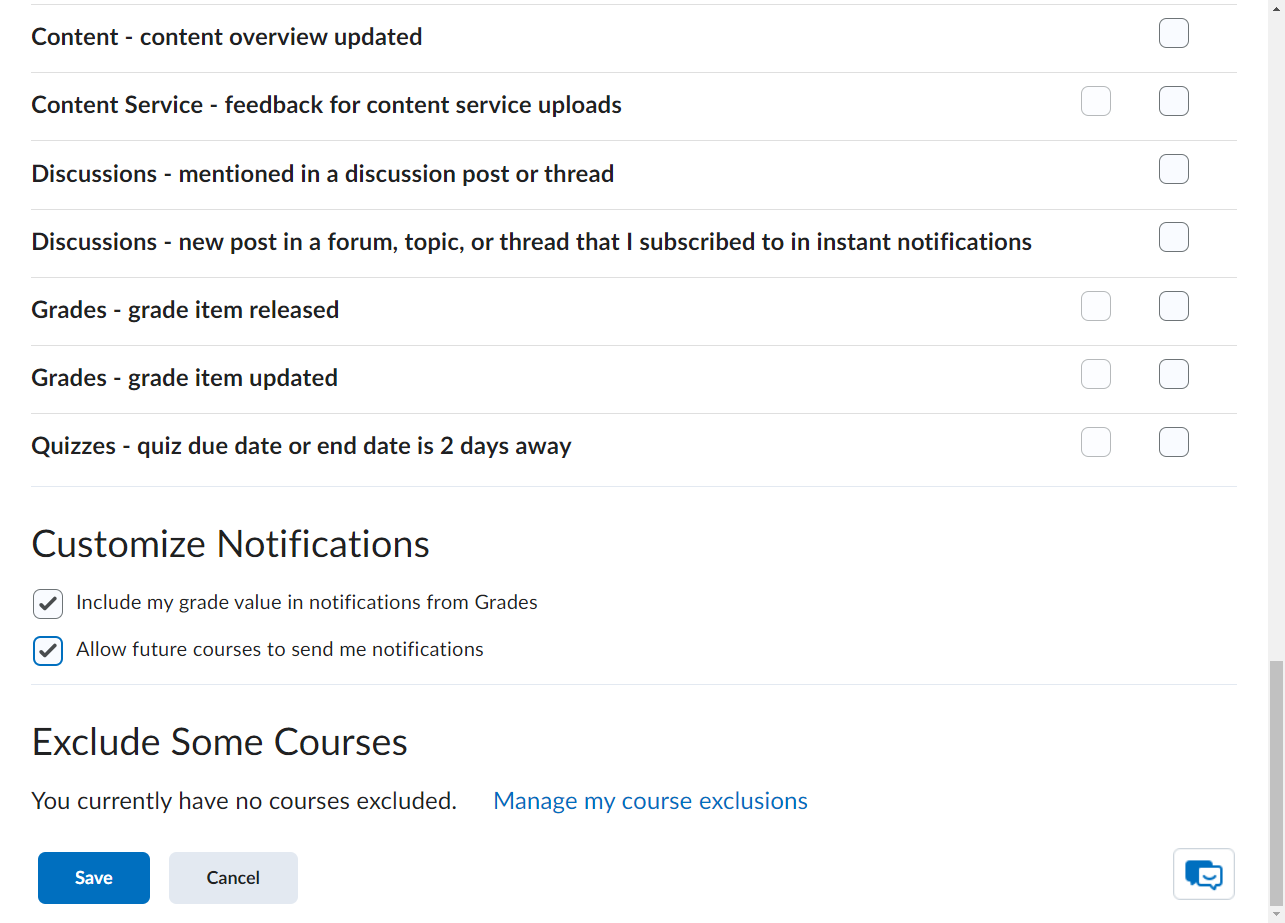
Task: Uncheck Allow future courses to send me notifications
Action: pos(48,651)
